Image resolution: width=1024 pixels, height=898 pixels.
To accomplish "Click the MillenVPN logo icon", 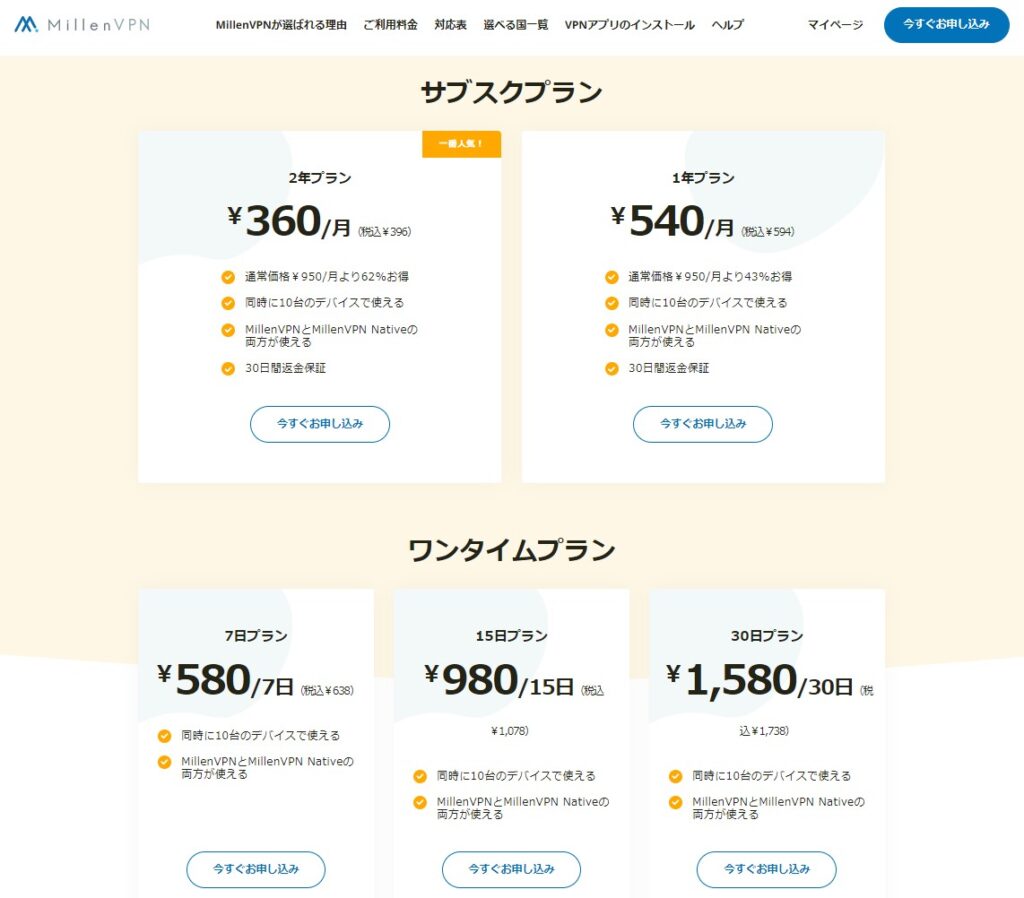I will pyautogui.click(x=27, y=24).
